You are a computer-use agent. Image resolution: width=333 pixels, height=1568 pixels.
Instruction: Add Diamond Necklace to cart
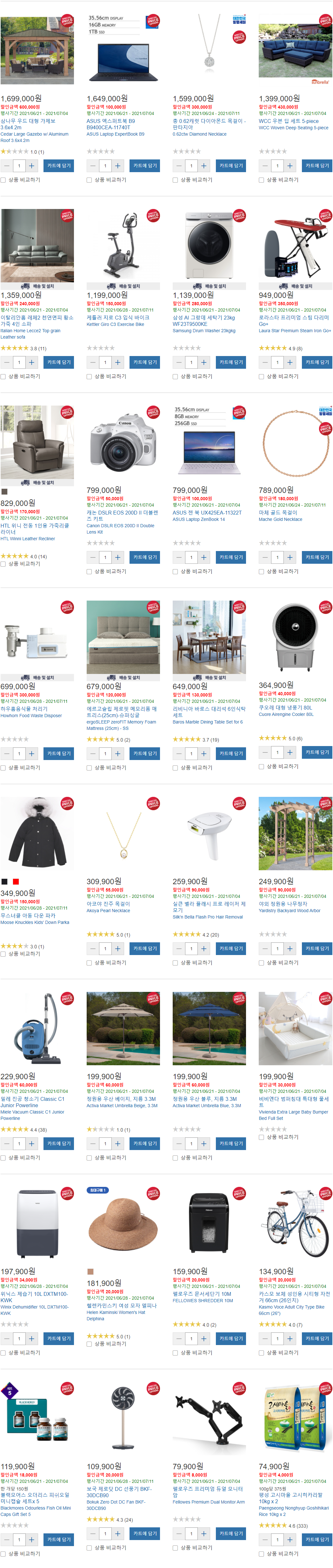click(x=231, y=165)
